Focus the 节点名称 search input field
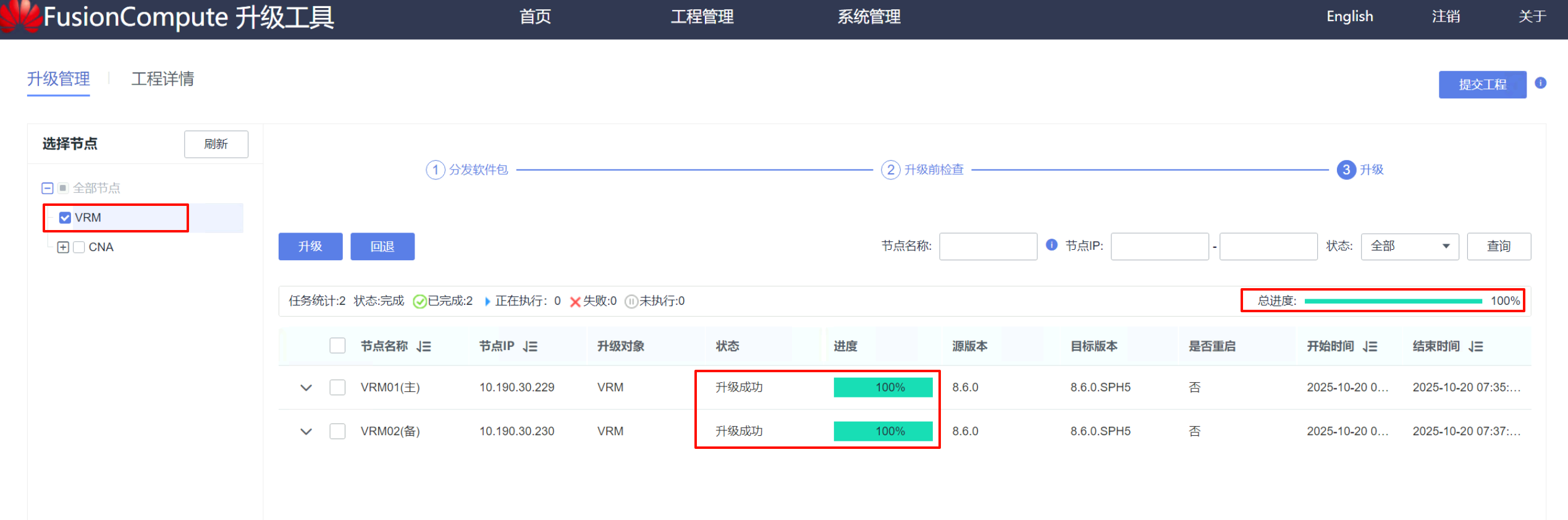Viewport: 1568px width, 520px height. 987,246
